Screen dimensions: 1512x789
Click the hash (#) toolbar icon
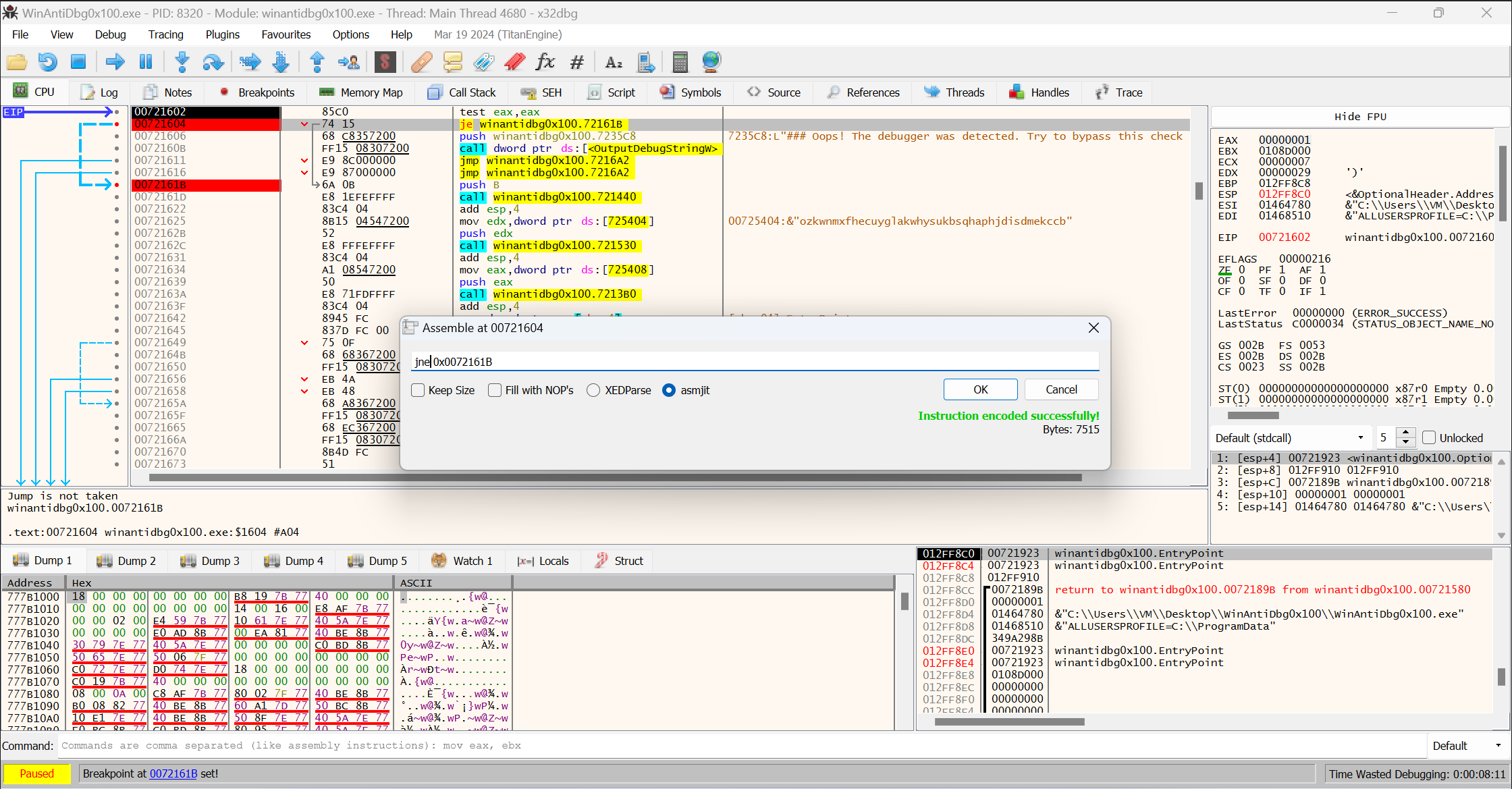(576, 62)
